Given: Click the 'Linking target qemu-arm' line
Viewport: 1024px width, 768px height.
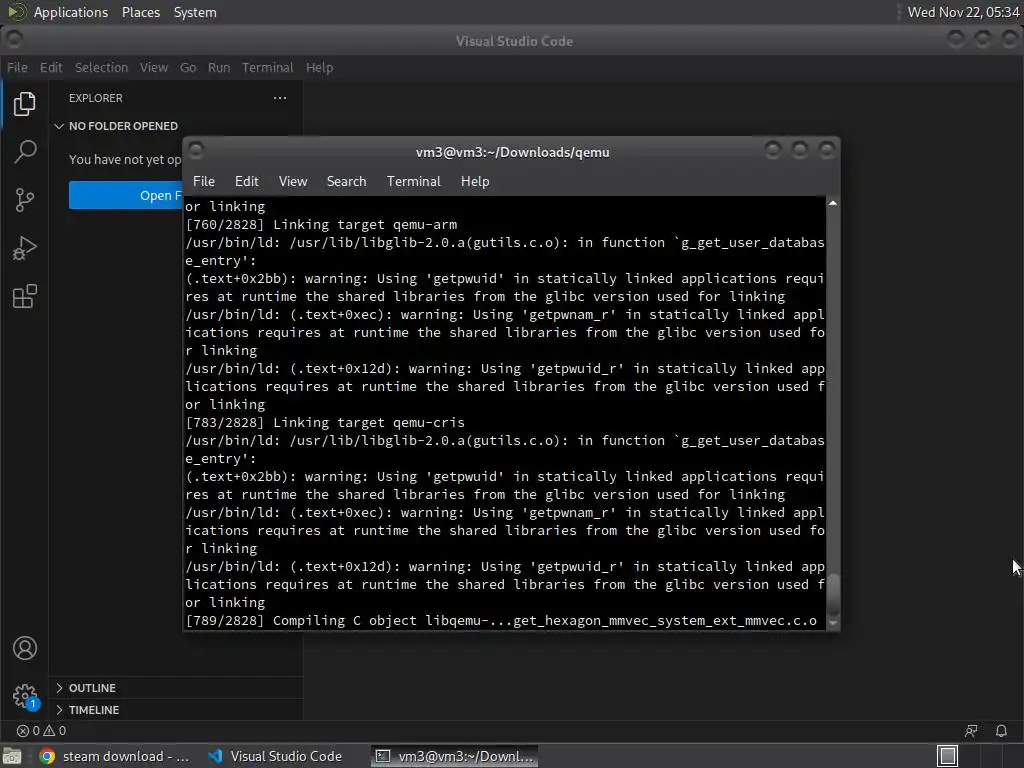Looking at the screenshot, I should [321, 225].
